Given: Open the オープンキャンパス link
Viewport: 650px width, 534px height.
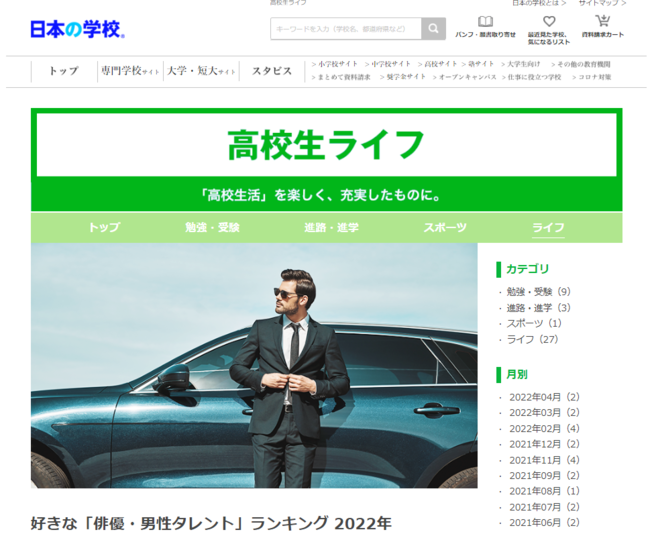Looking at the screenshot, I should pos(467,77).
